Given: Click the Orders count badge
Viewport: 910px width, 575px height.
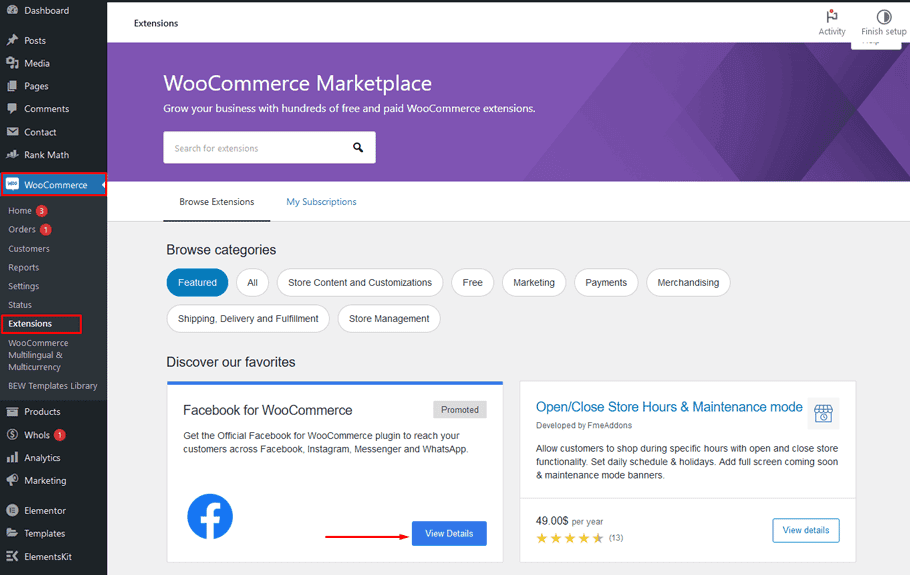Looking at the screenshot, I should tap(46, 229).
